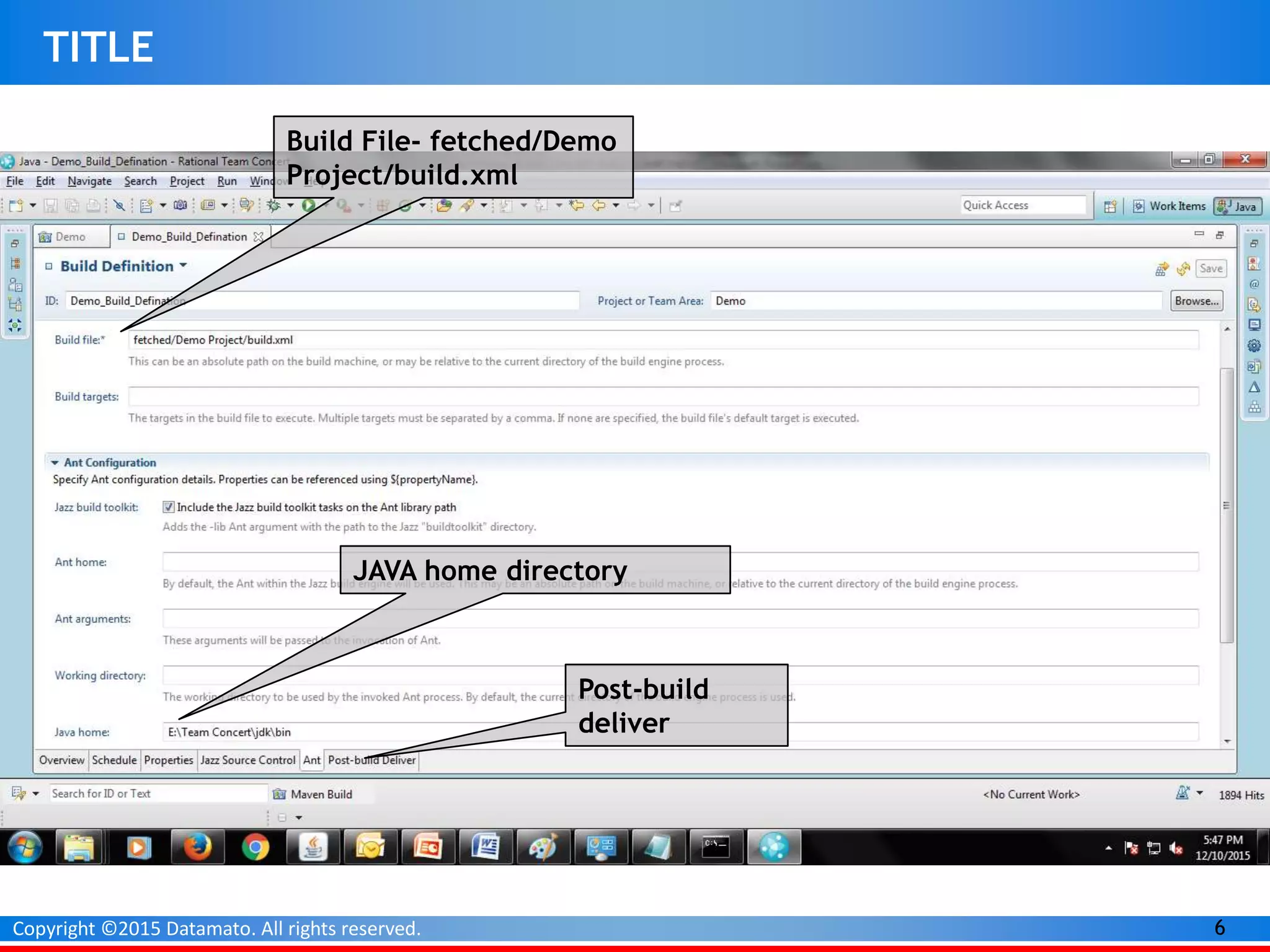
Task: Open Windows Start menu
Action: (x=25, y=847)
